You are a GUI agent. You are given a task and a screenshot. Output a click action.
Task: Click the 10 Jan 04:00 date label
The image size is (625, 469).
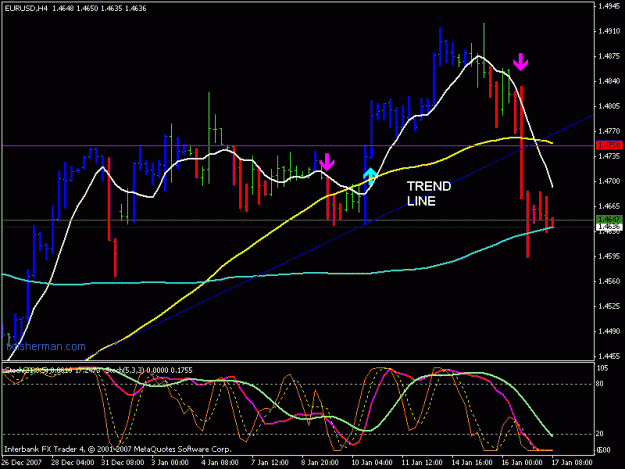372,463
